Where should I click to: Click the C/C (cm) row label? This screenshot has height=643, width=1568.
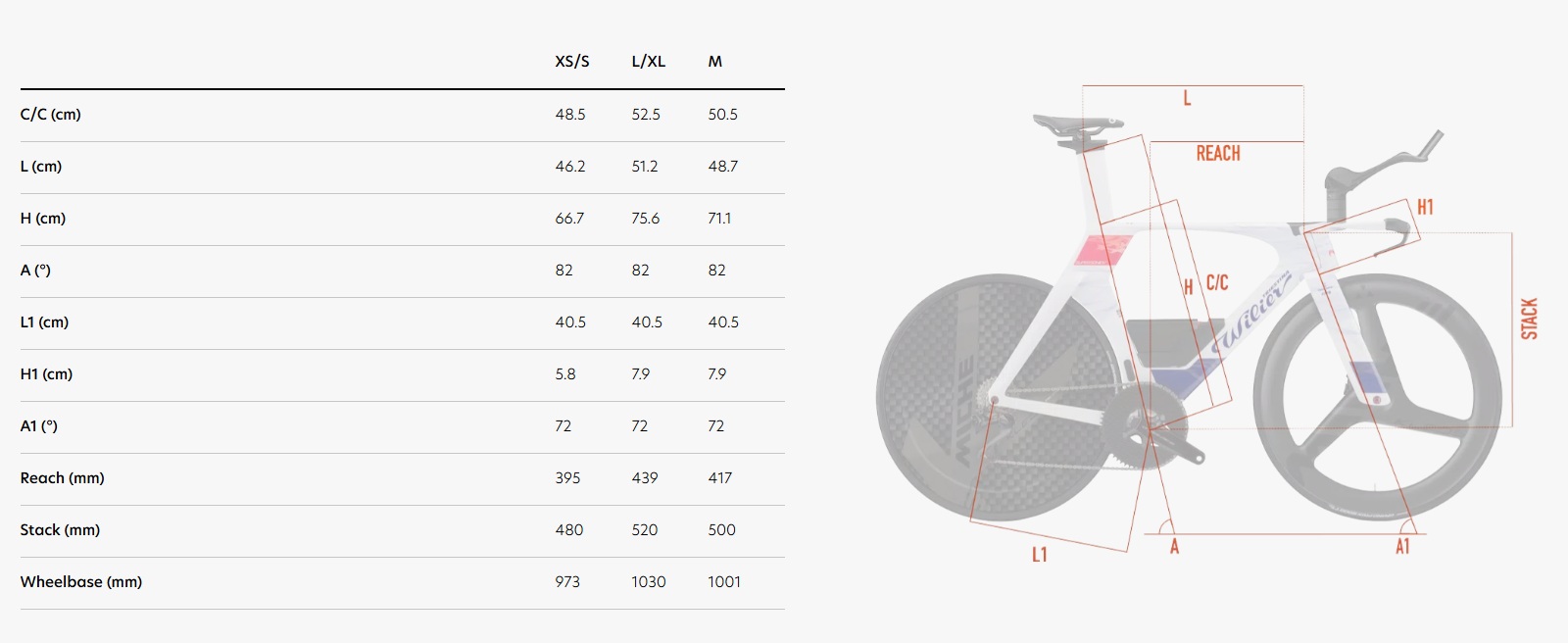click(x=51, y=115)
